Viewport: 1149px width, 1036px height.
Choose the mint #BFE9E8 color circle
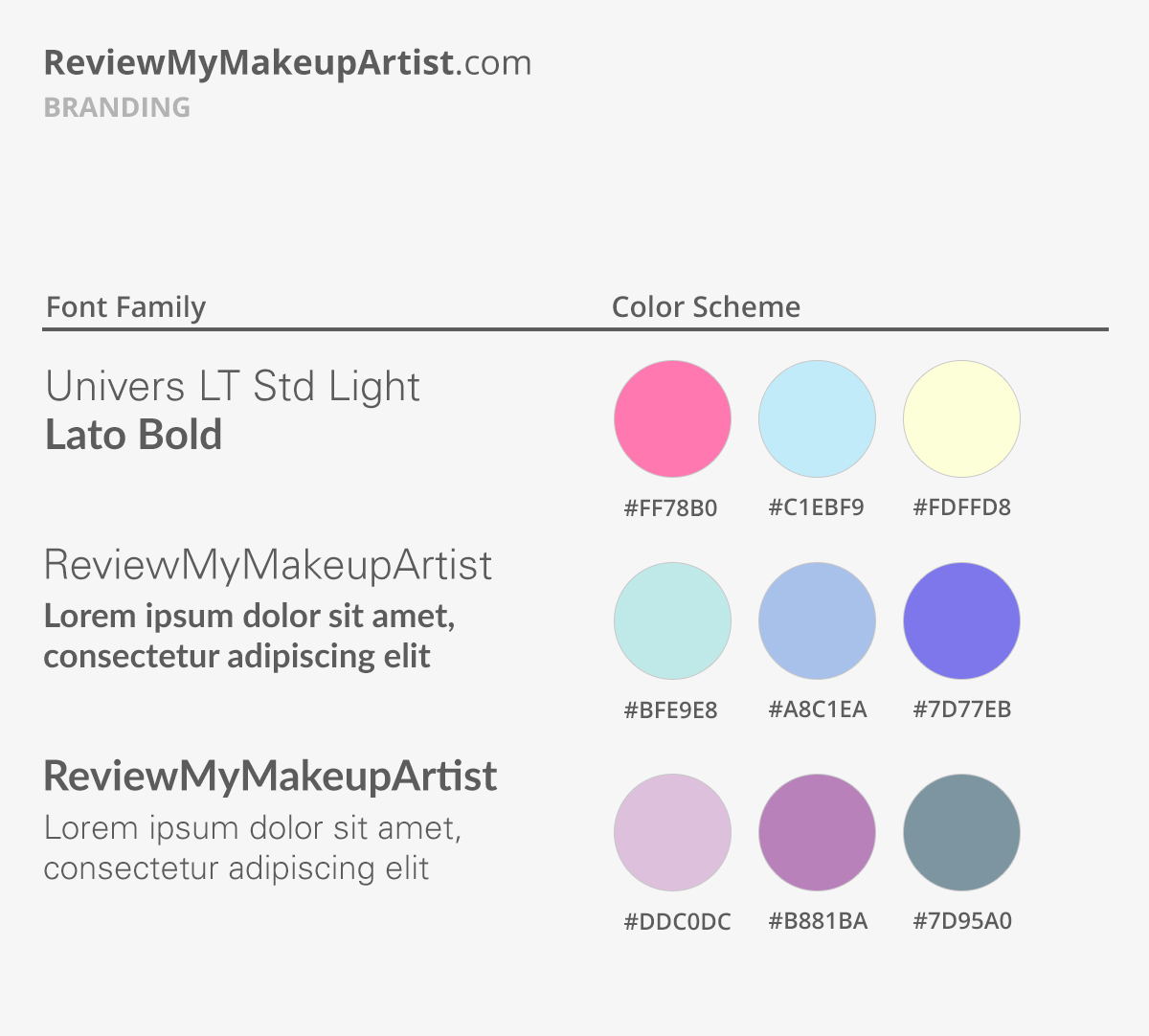(672, 620)
